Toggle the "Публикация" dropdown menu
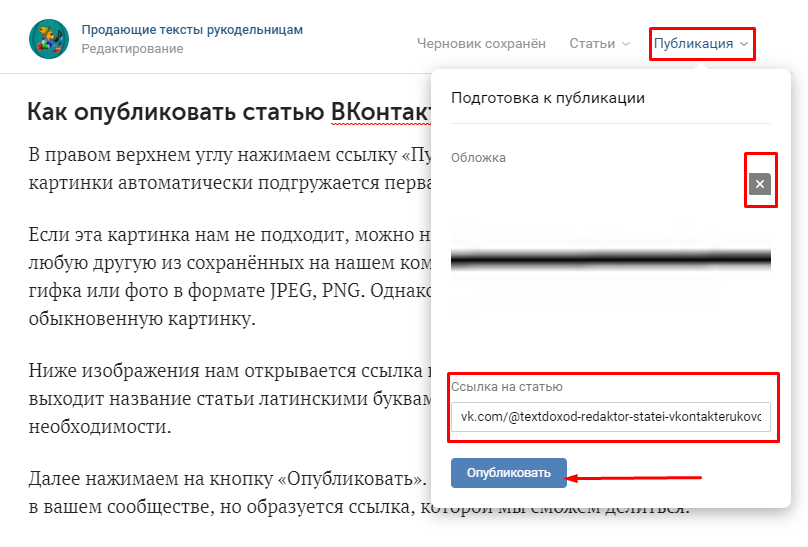The height and width of the screenshot is (547, 808). click(x=701, y=44)
